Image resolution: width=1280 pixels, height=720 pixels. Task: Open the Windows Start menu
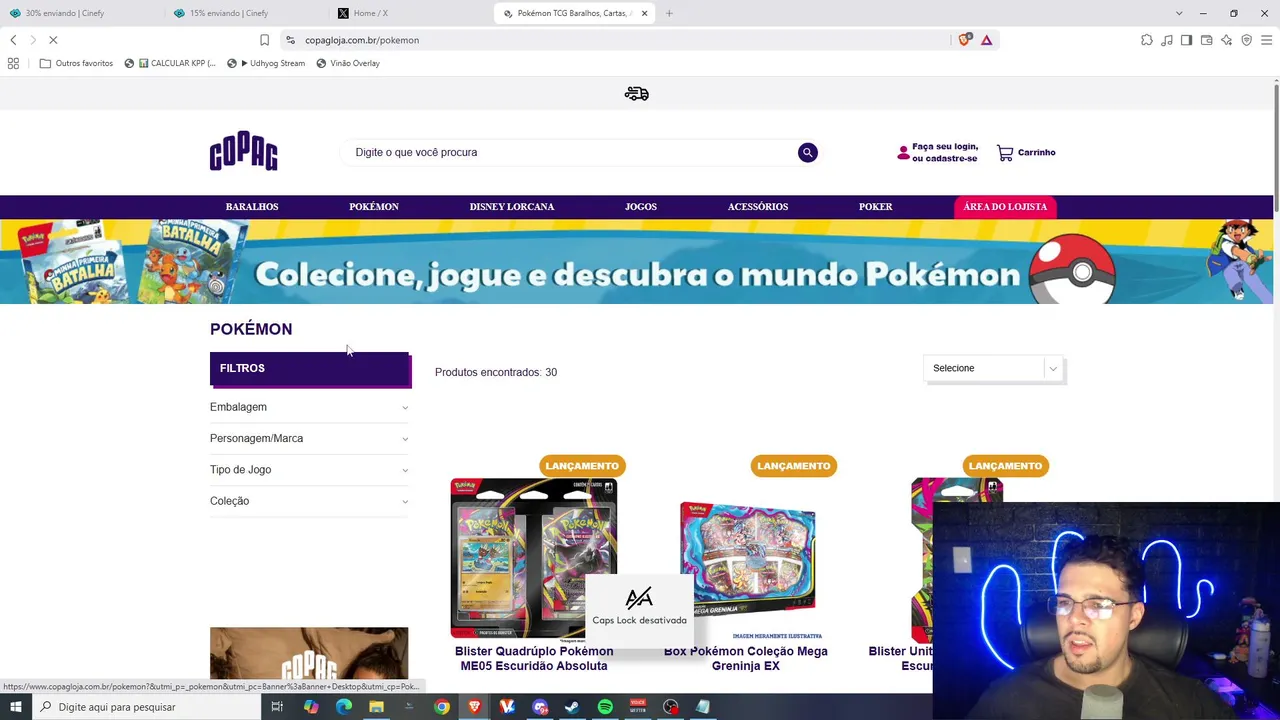click(15, 707)
